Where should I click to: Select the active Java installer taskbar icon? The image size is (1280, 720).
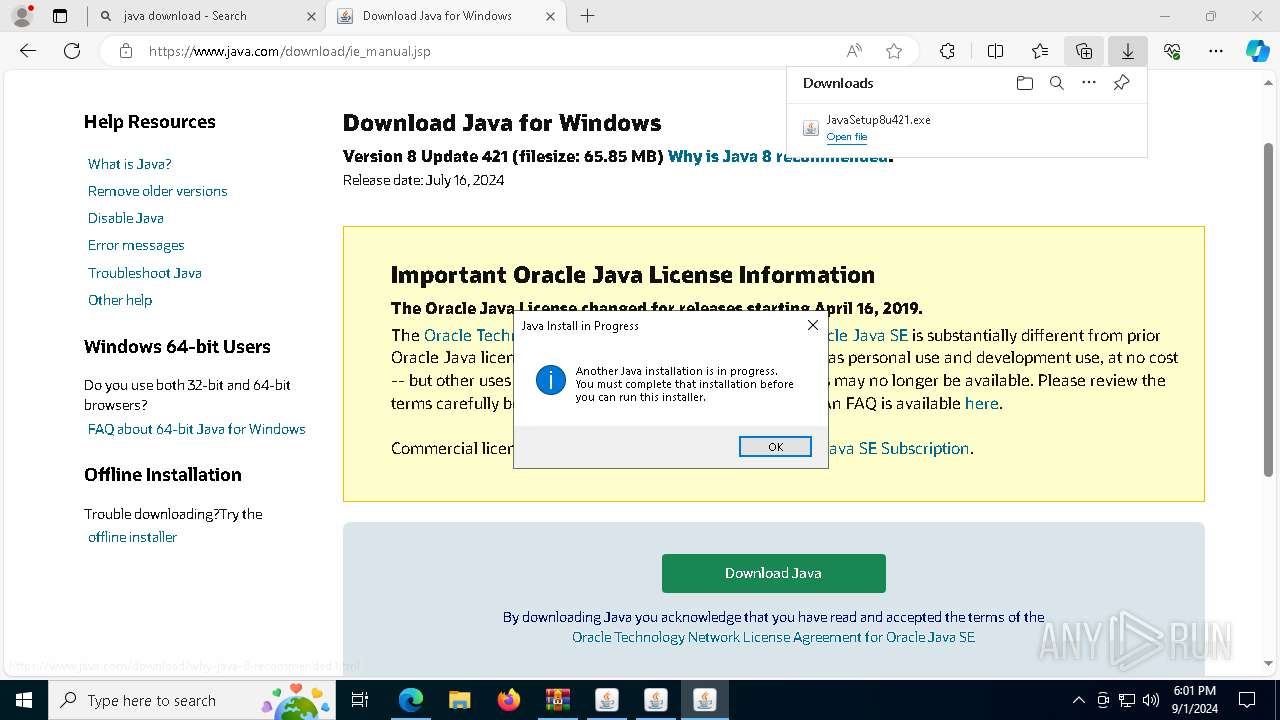tap(705, 700)
